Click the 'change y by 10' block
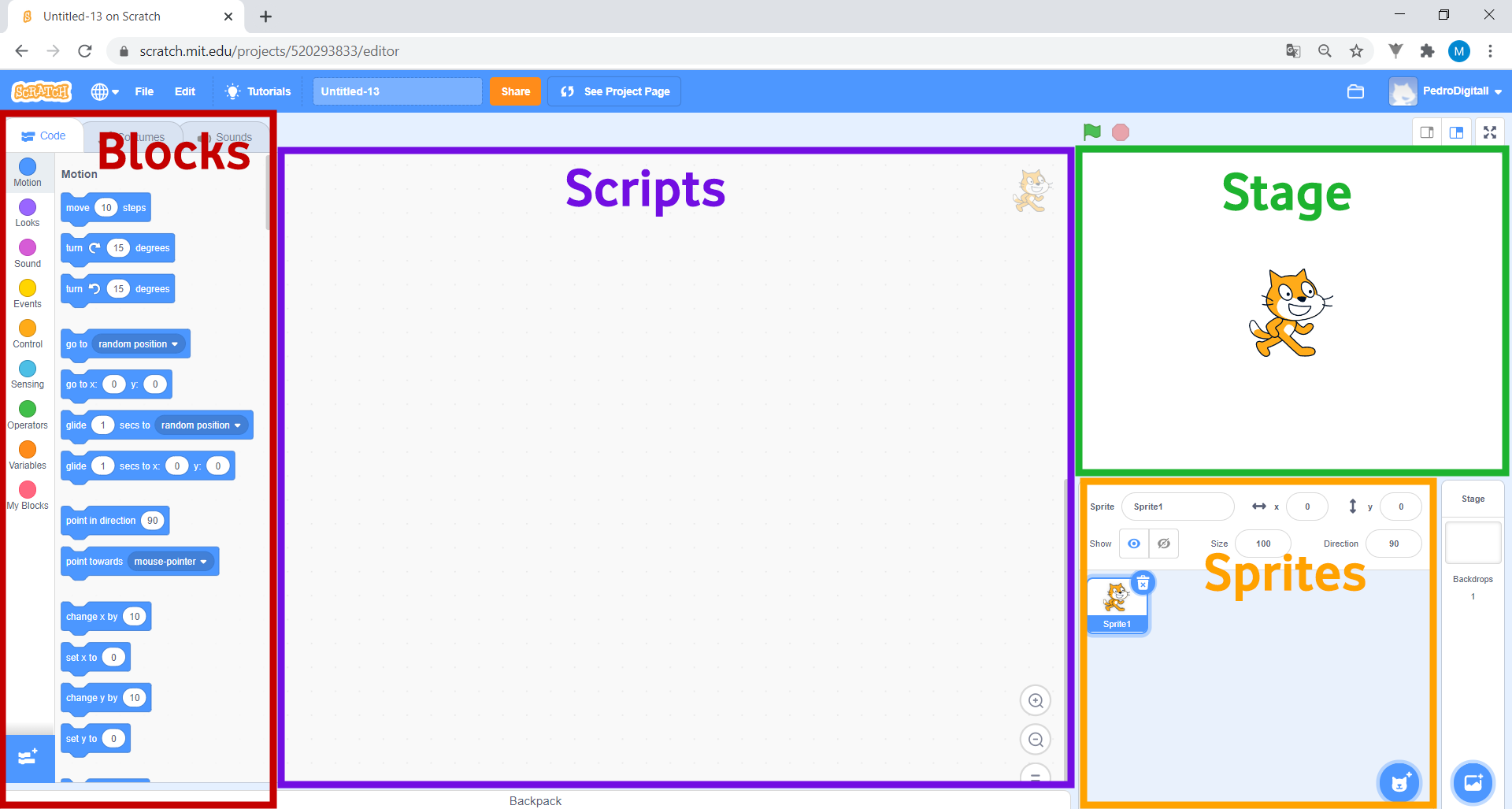1512x809 pixels. pos(106,698)
